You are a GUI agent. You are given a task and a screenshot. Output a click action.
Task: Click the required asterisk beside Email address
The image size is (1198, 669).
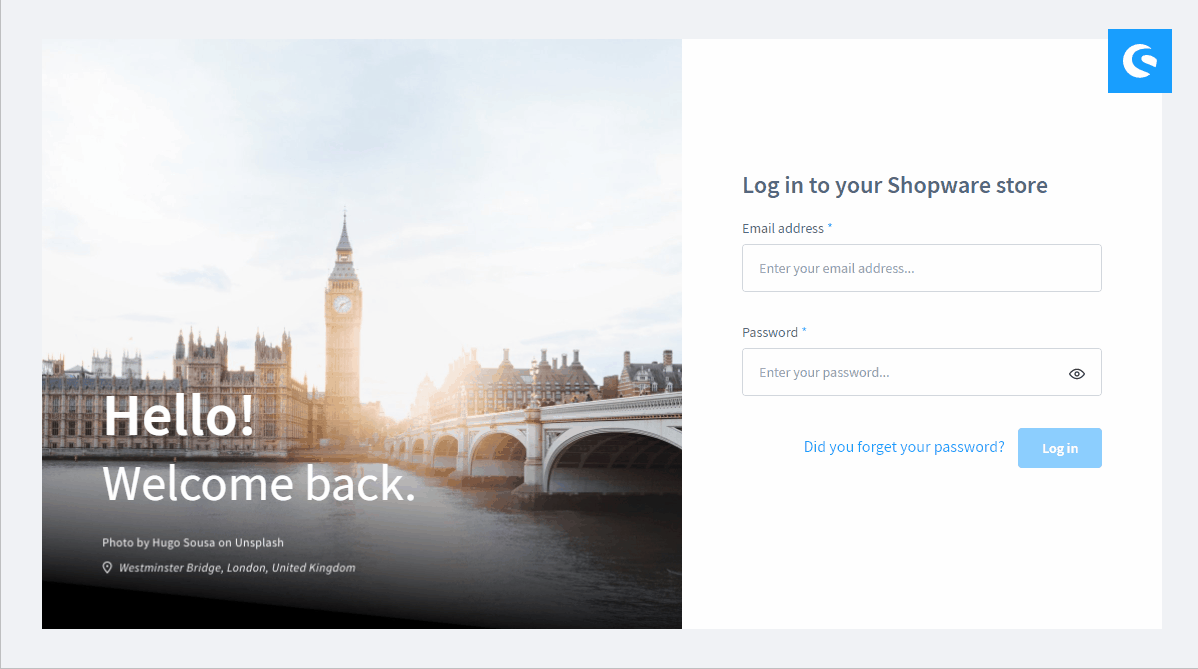pyautogui.click(x=830, y=226)
